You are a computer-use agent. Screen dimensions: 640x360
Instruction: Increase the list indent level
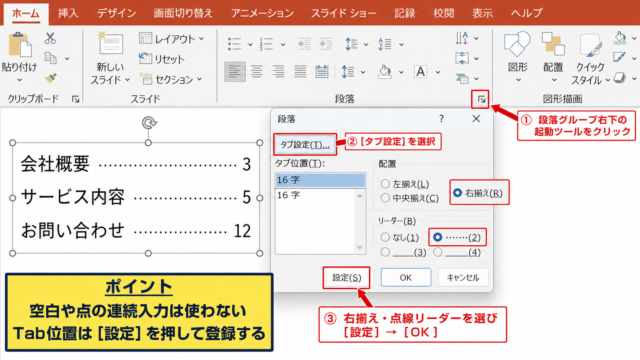(326, 44)
